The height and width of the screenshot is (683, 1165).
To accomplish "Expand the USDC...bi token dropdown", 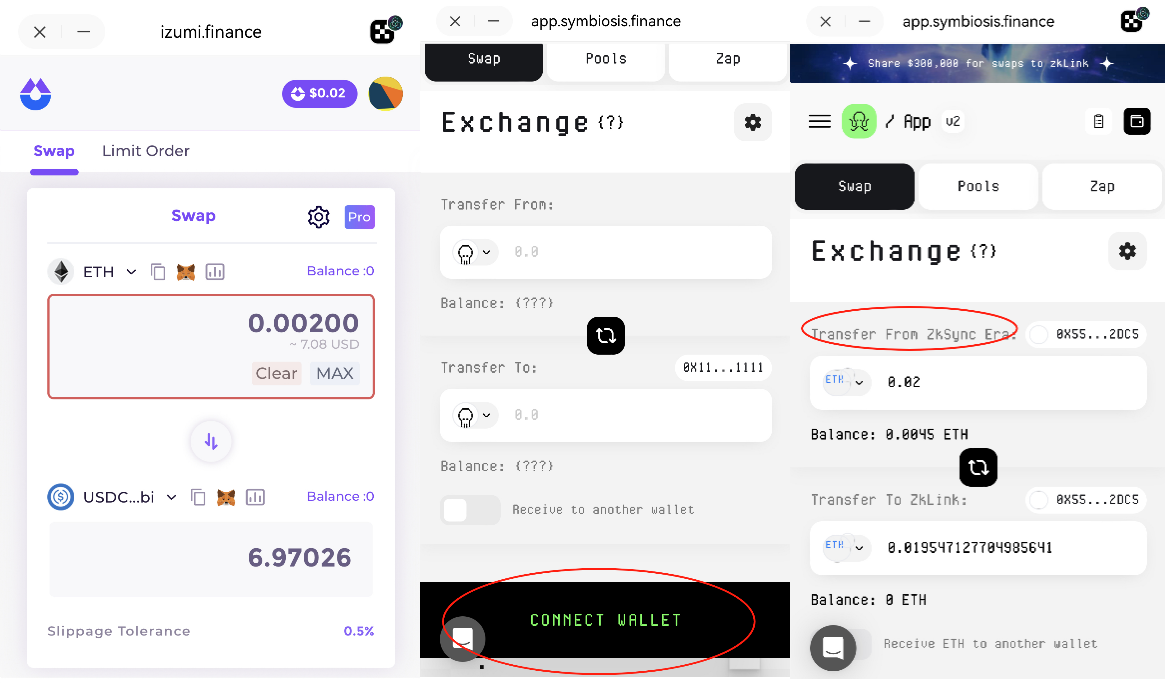I will tap(172, 497).
